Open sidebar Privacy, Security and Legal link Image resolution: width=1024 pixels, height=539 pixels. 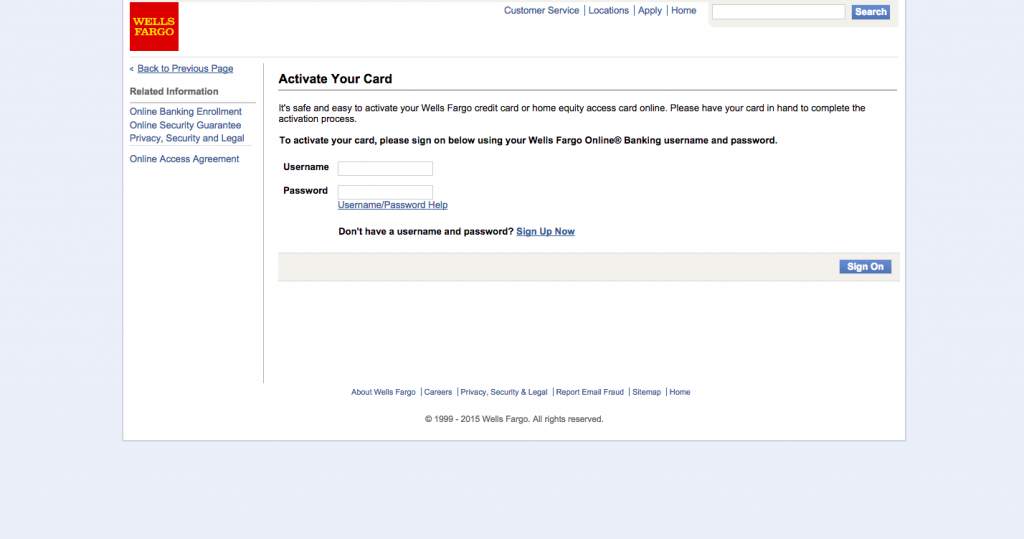(x=187, y=138)
